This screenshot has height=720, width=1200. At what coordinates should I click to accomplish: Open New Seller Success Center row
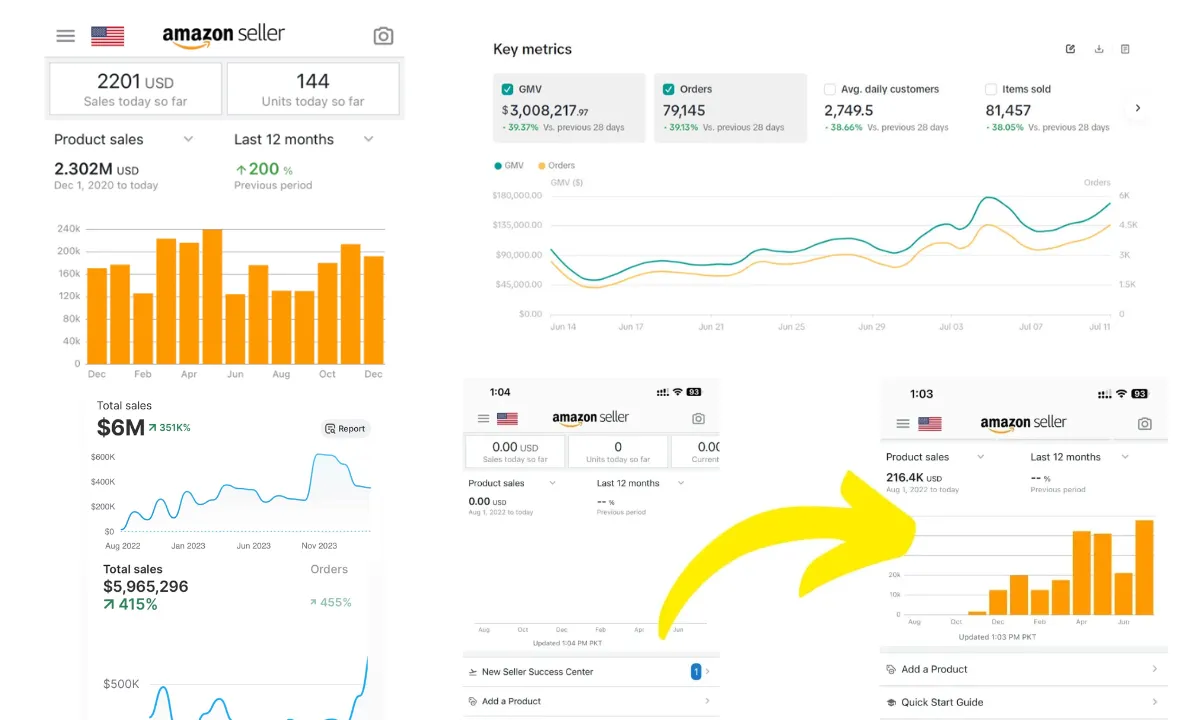[589, 672]
